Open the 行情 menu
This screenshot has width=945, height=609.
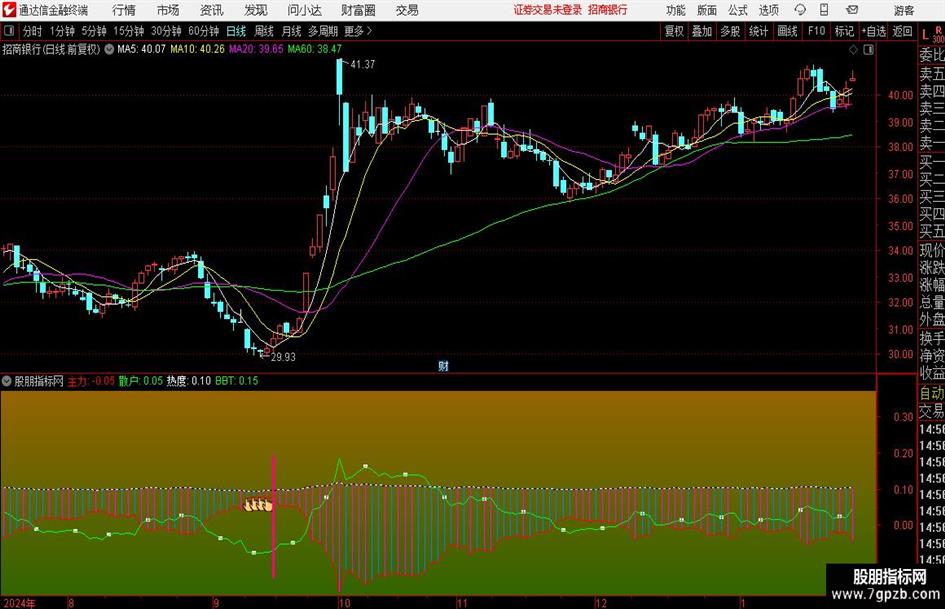(x=124, y=10)
